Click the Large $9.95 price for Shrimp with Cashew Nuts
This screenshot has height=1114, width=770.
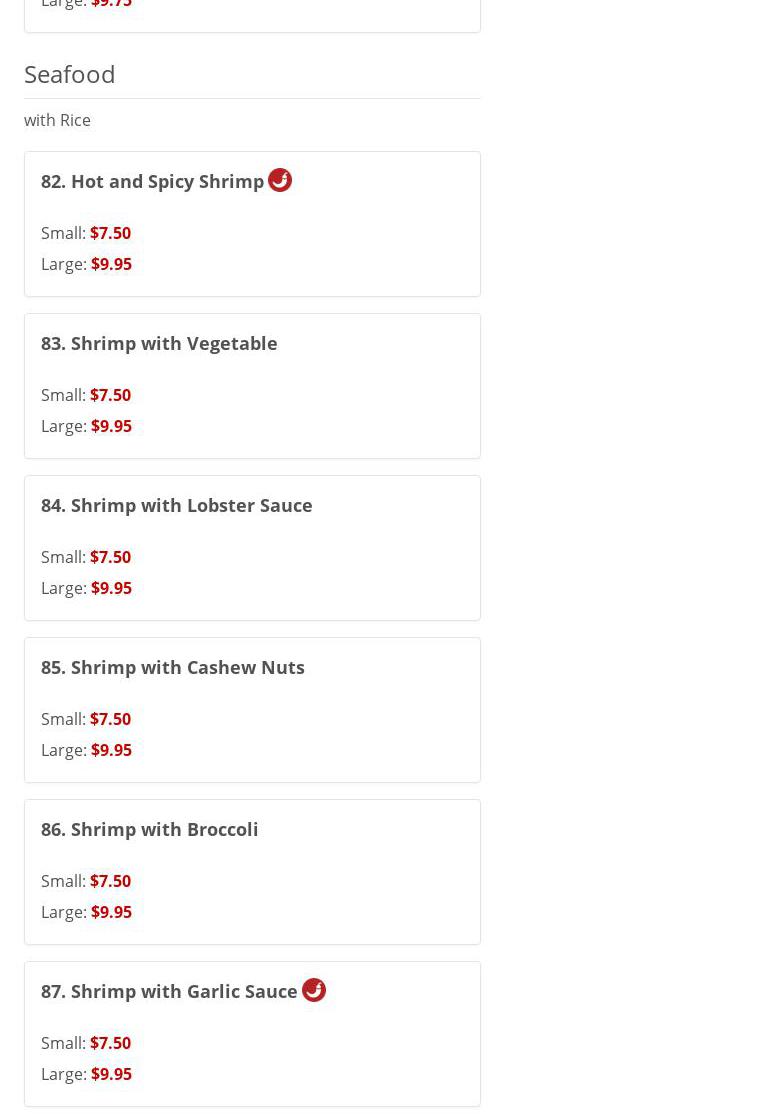tap(111, 750)
